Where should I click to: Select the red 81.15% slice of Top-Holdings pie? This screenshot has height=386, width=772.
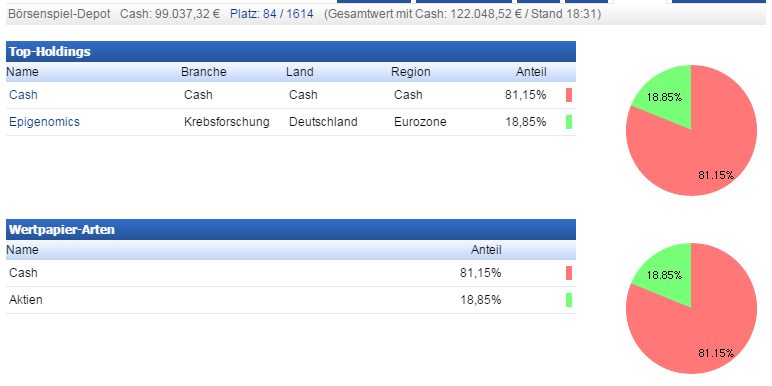[699, 153]
